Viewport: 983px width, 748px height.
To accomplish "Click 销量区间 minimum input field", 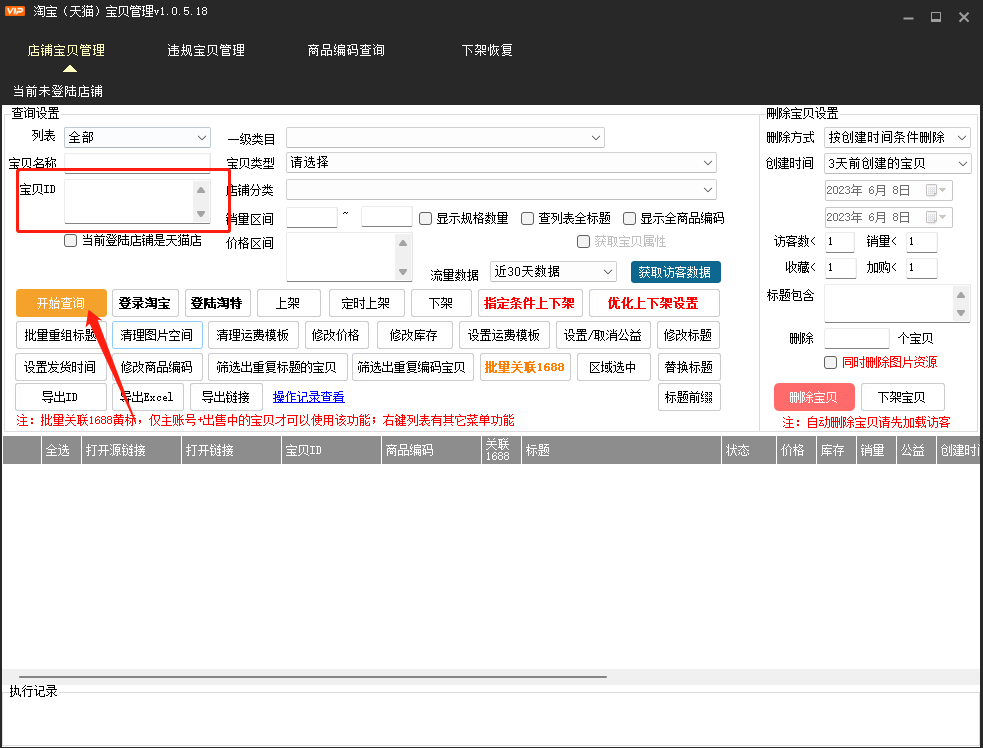I will [312, 218].
